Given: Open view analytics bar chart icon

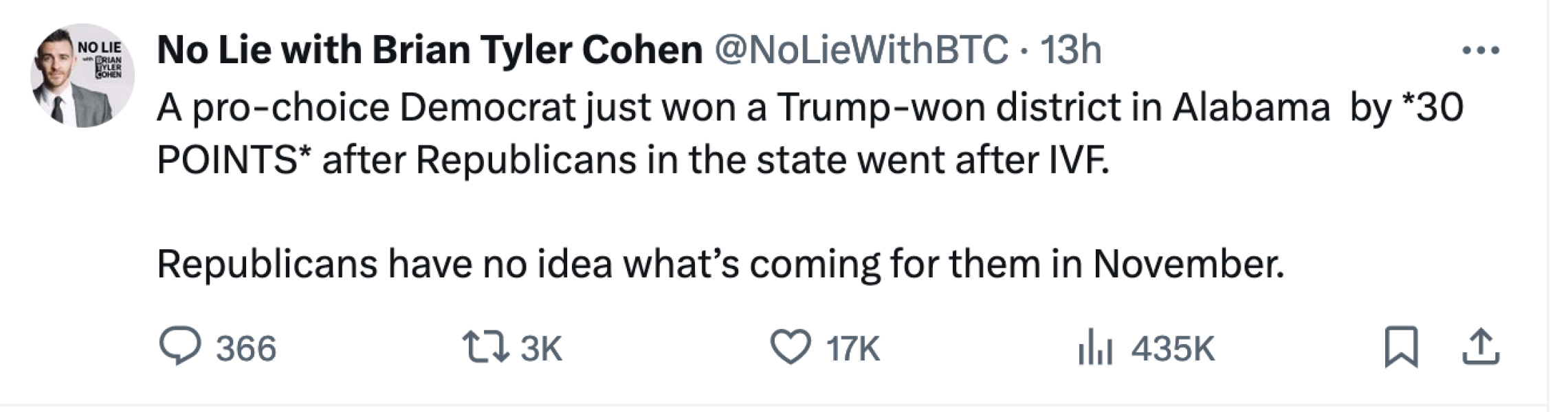Looking at the screenshot, I should click(1094, 347).
